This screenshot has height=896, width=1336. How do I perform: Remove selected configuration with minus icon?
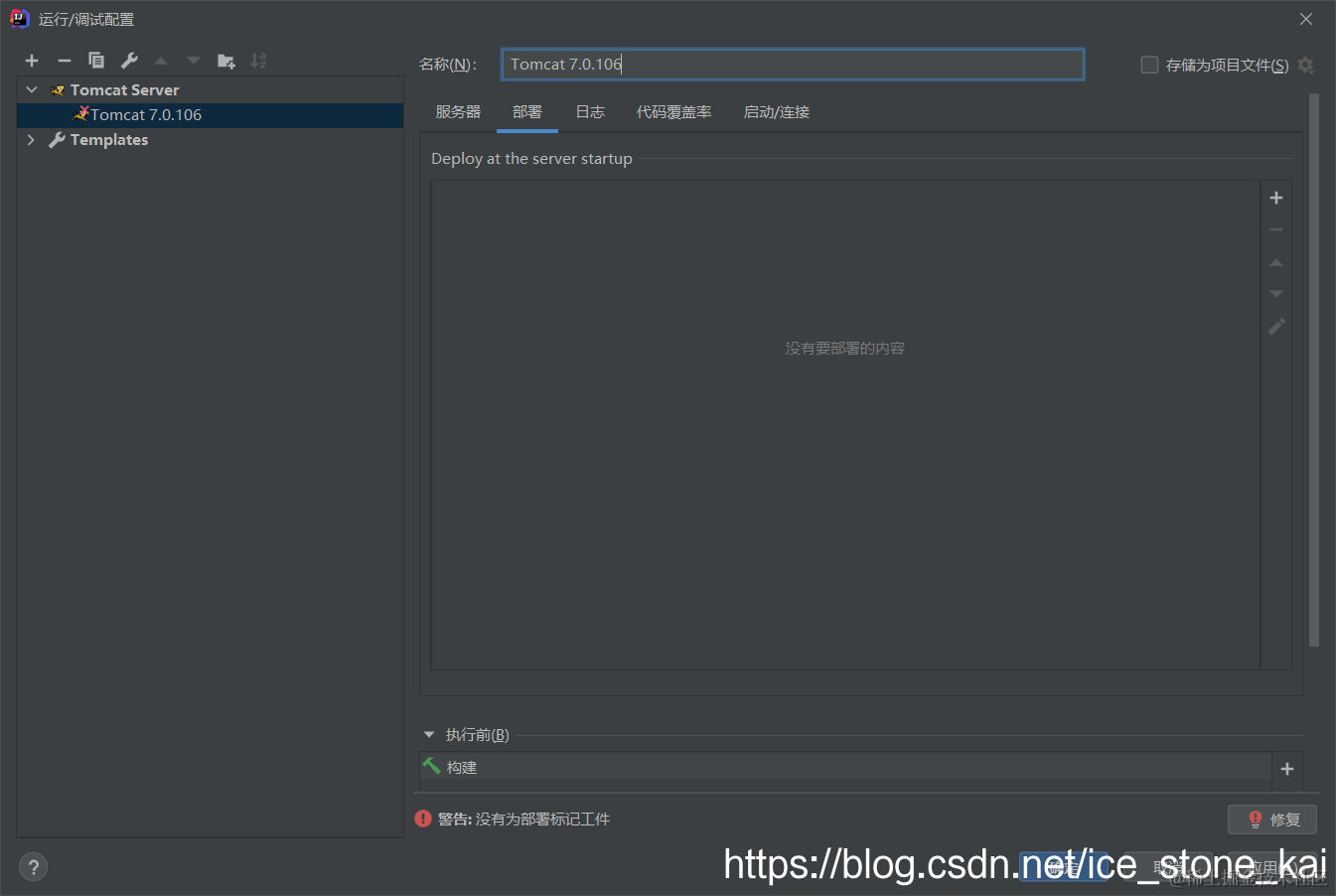65,61
